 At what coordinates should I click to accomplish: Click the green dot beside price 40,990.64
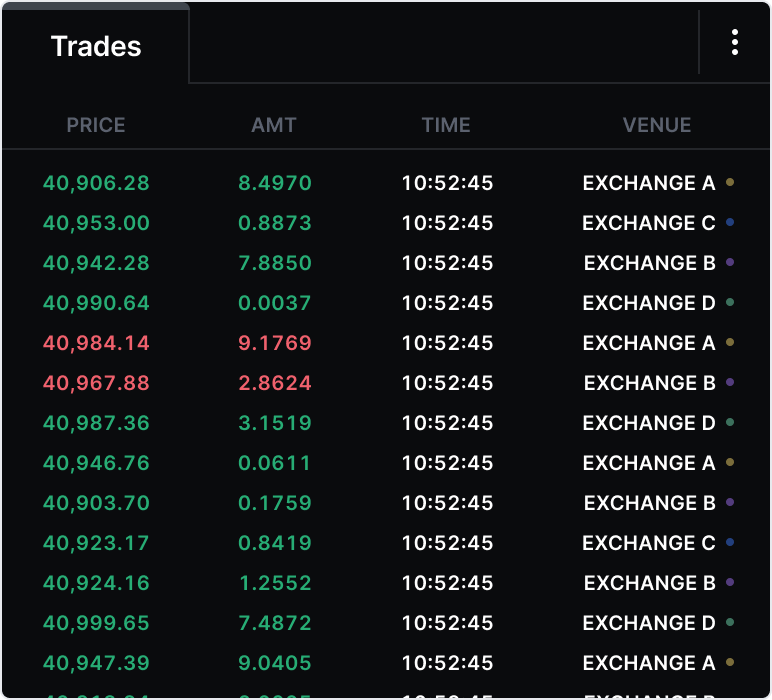[x=731, y=303]
